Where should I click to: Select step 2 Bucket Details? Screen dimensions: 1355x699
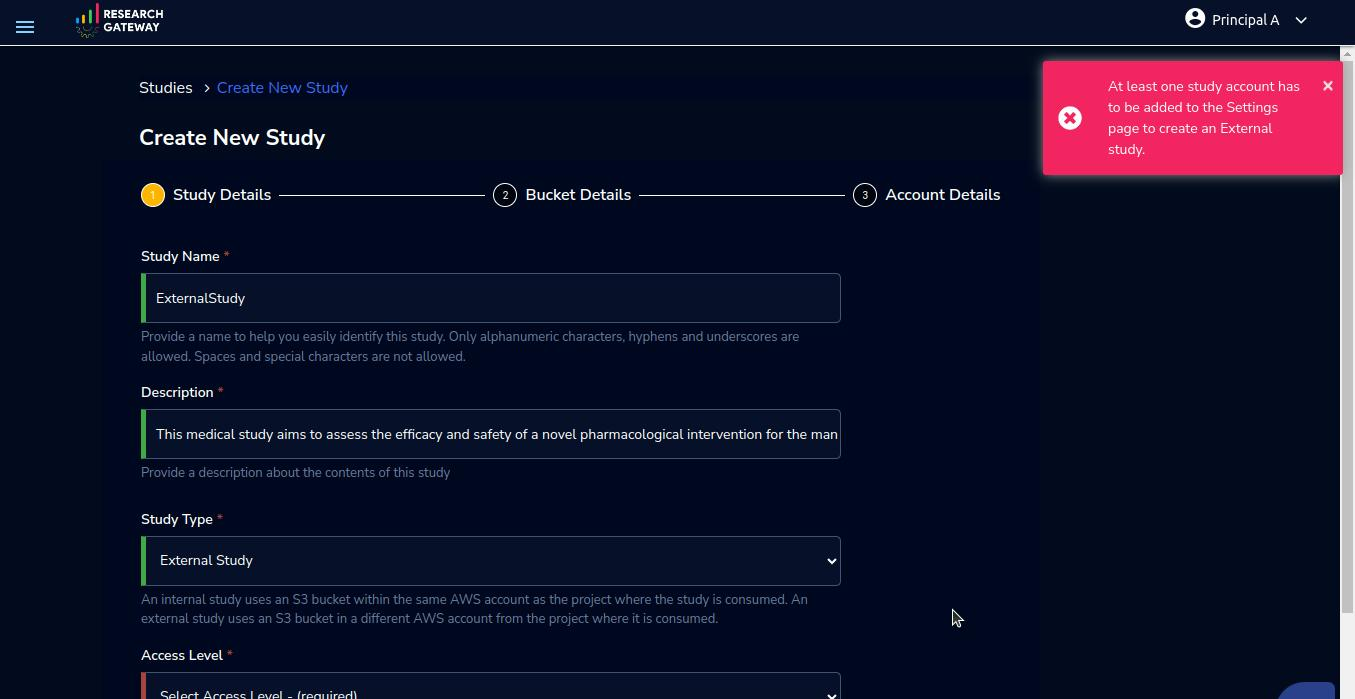pyautogui.click(x=562, y=195)
